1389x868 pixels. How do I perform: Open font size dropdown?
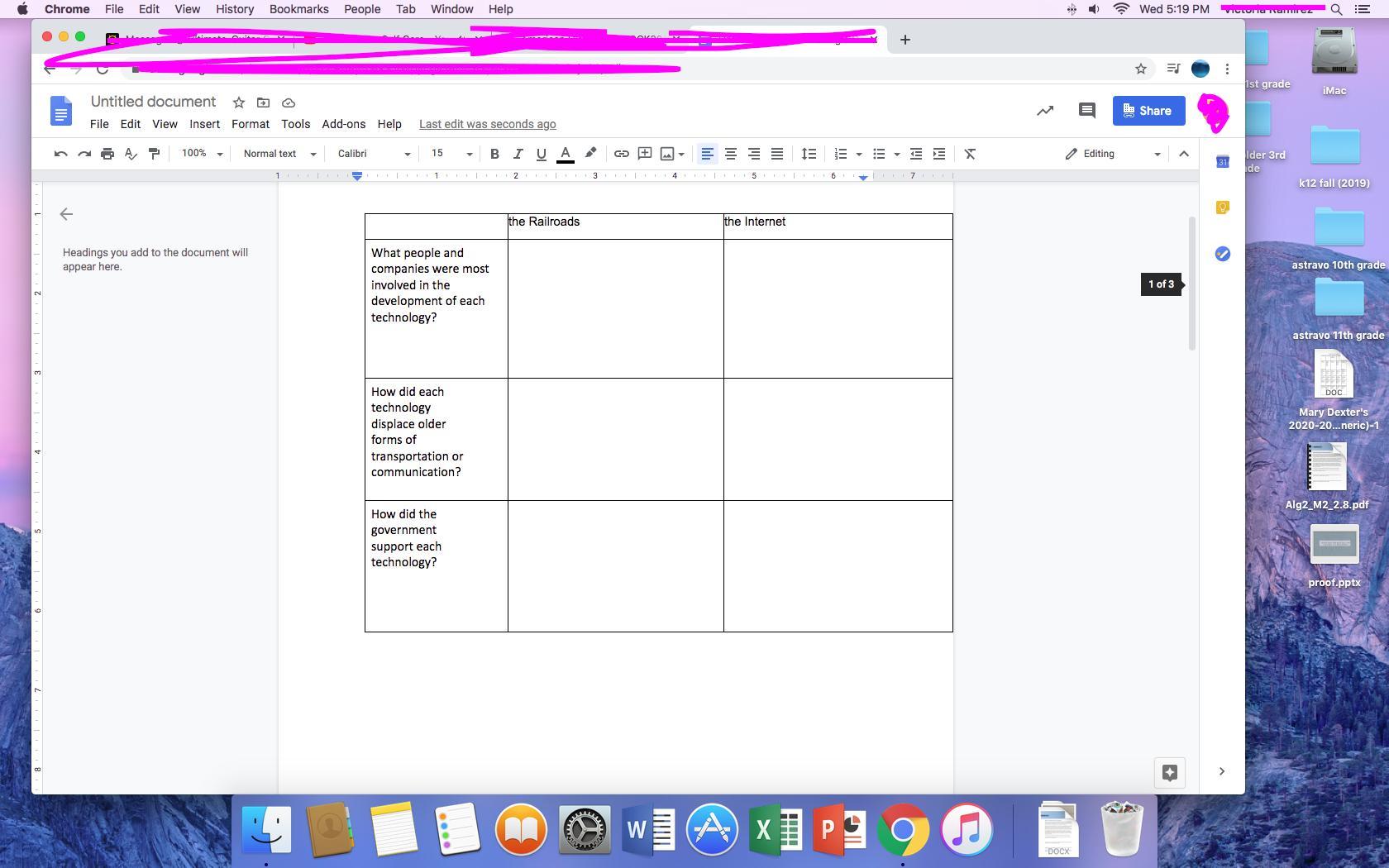[x=451, y=154]
